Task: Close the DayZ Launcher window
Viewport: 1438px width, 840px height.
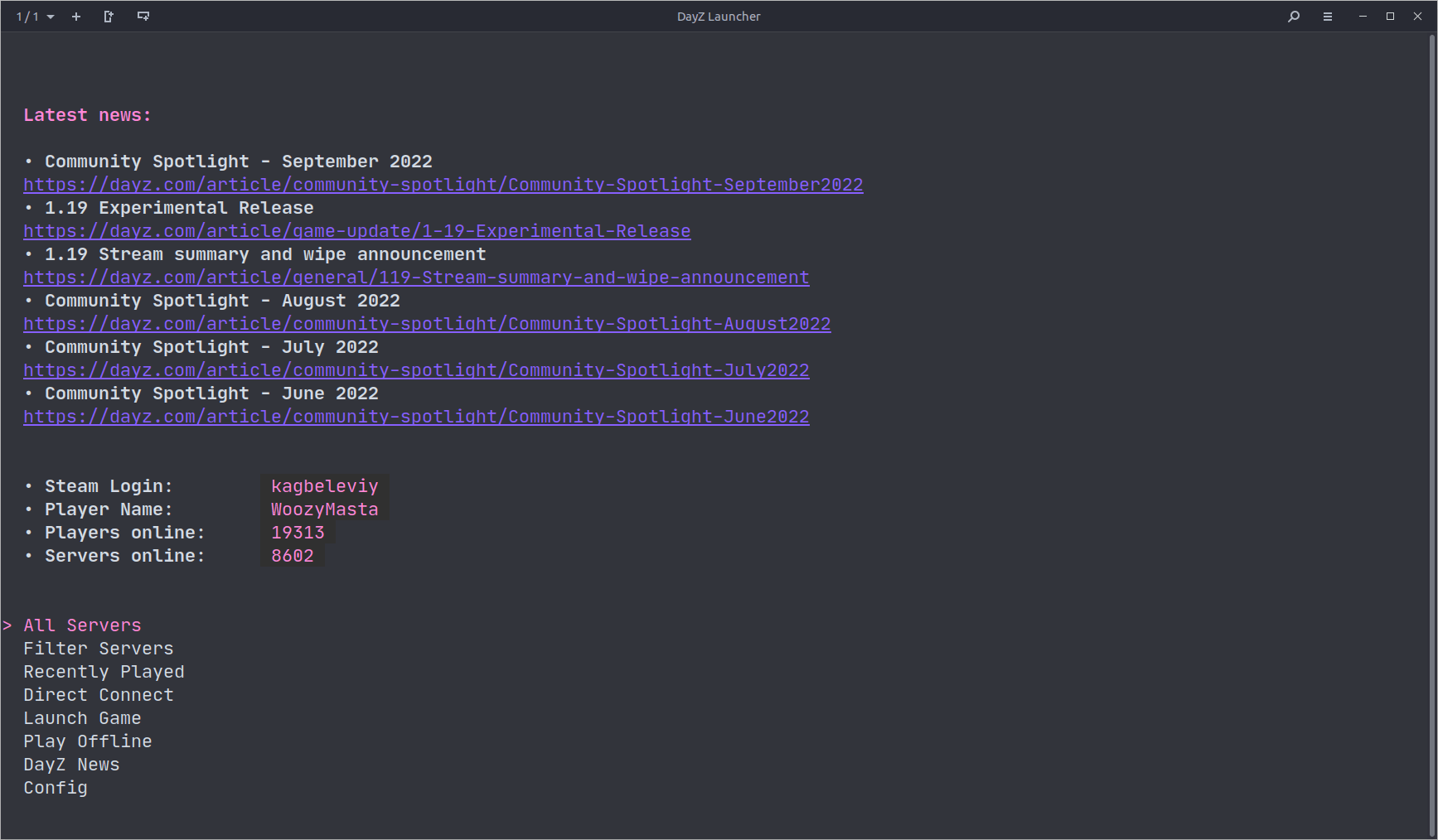Action: click(1417, 17)
